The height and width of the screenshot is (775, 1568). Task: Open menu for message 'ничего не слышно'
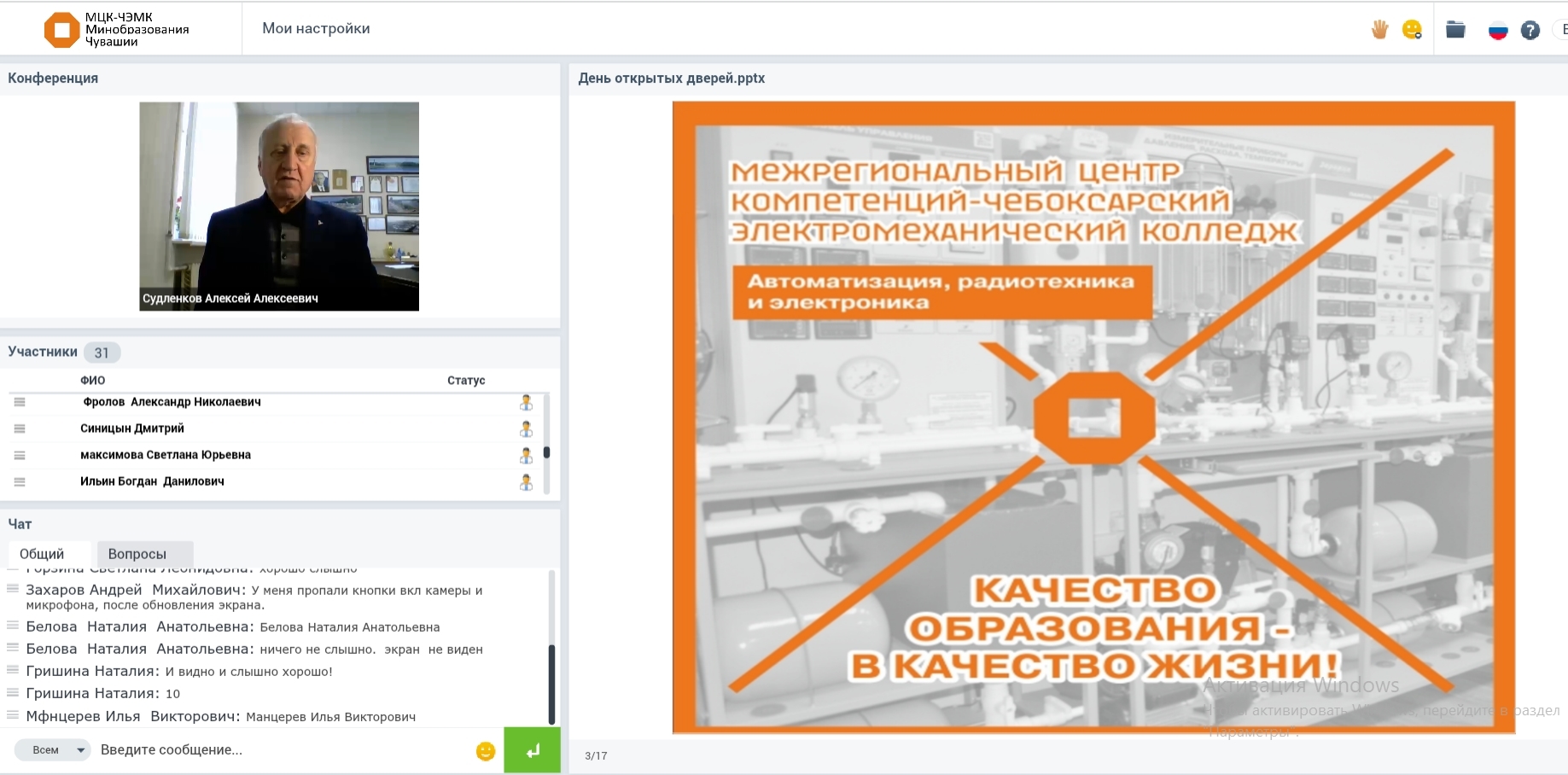pos(13,648)
